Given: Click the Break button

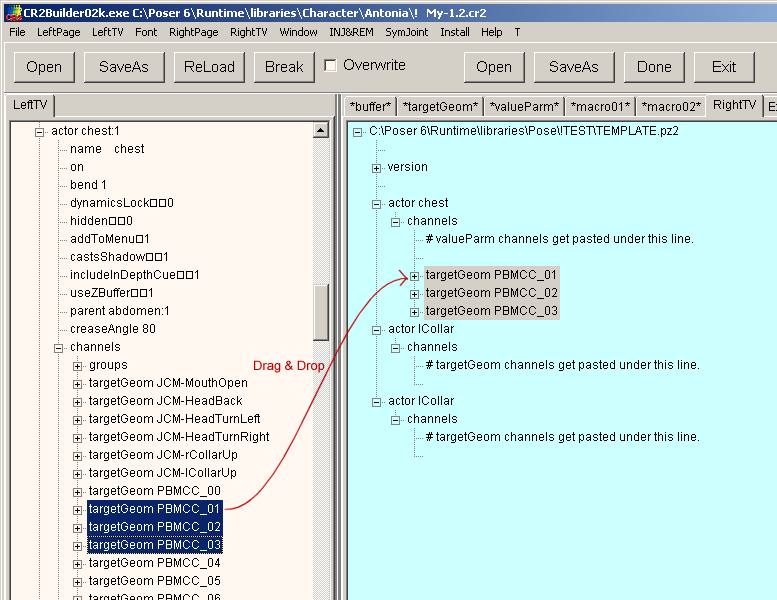Looking at the screenshot, I should [x=284, y=67].
